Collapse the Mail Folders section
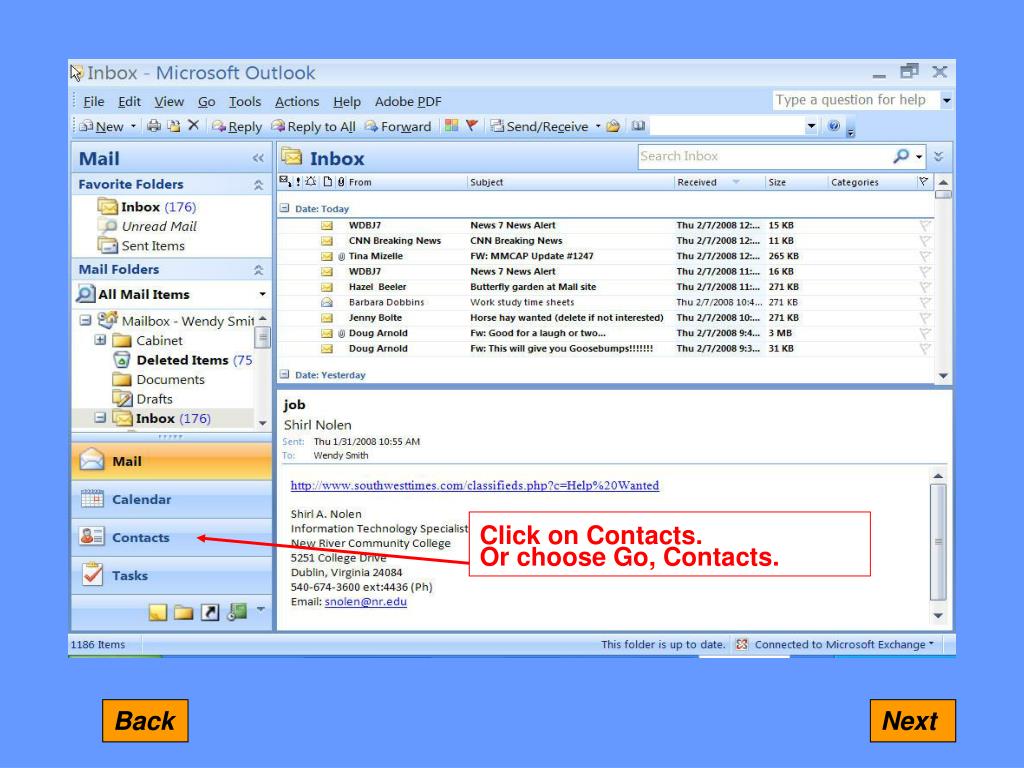Screen dimensions: 1024x768 [x=259, y=270]
